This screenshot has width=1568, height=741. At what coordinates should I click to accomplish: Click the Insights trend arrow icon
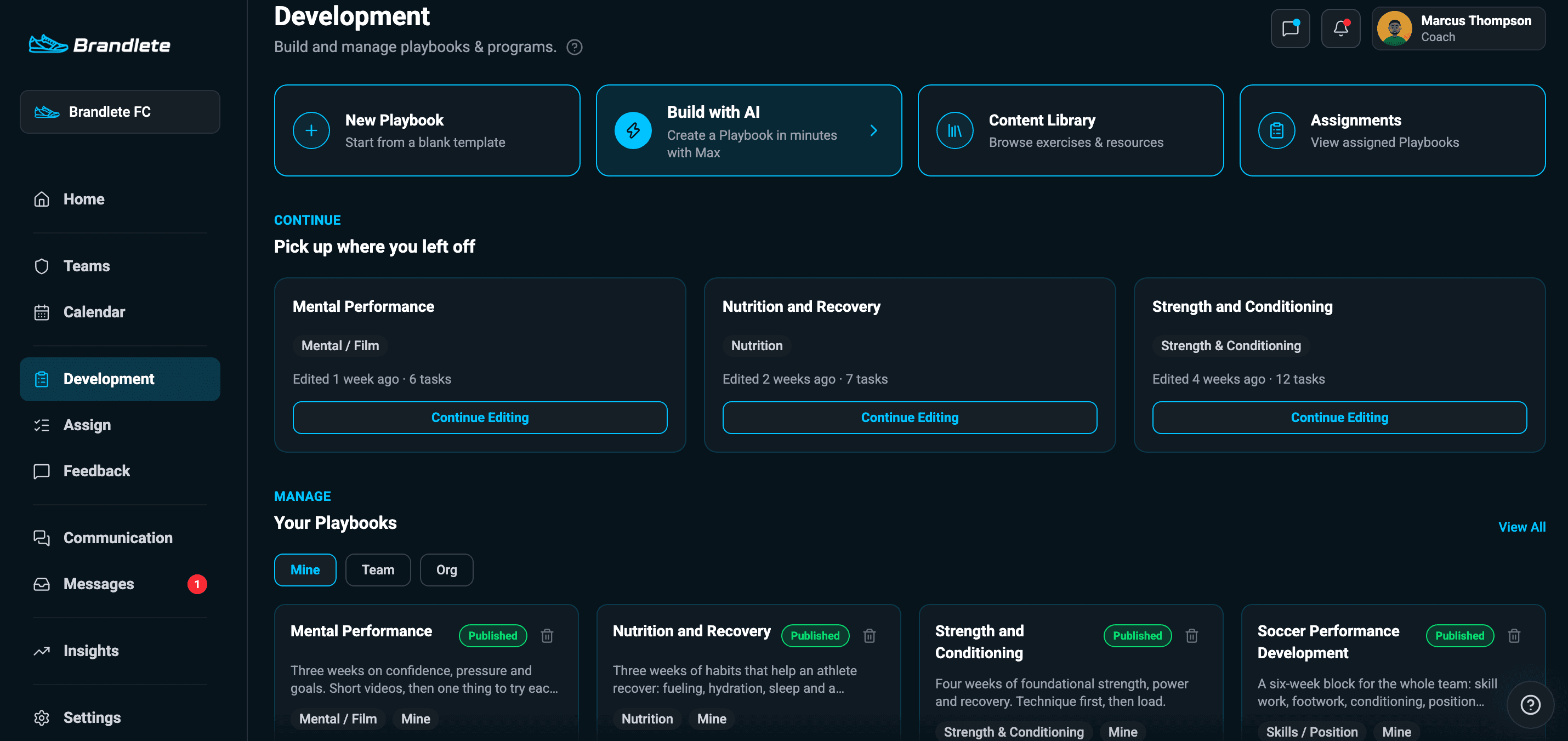(x=41, y=651)
